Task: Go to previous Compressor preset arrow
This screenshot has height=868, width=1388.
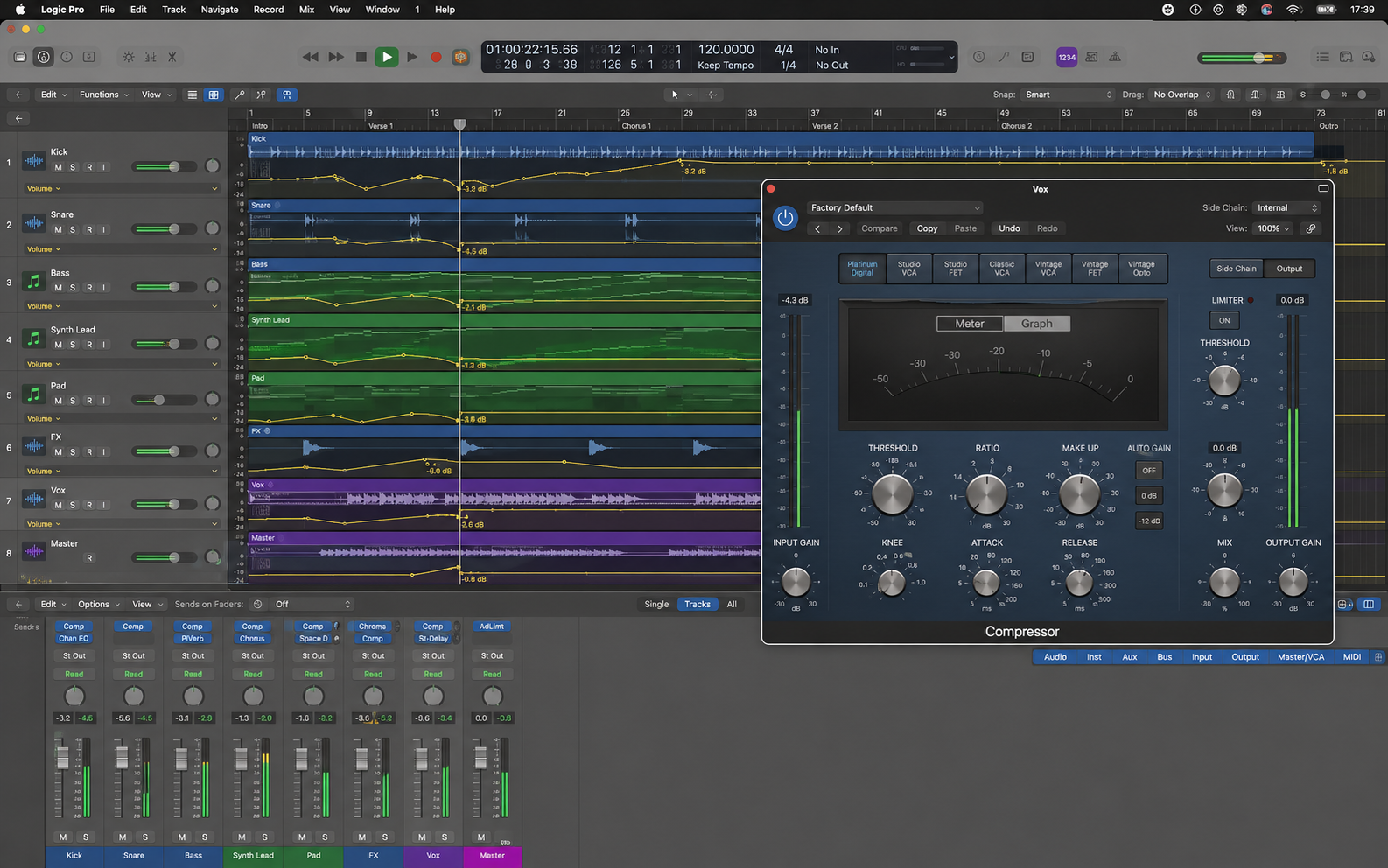Action: (x=817, y=228)
